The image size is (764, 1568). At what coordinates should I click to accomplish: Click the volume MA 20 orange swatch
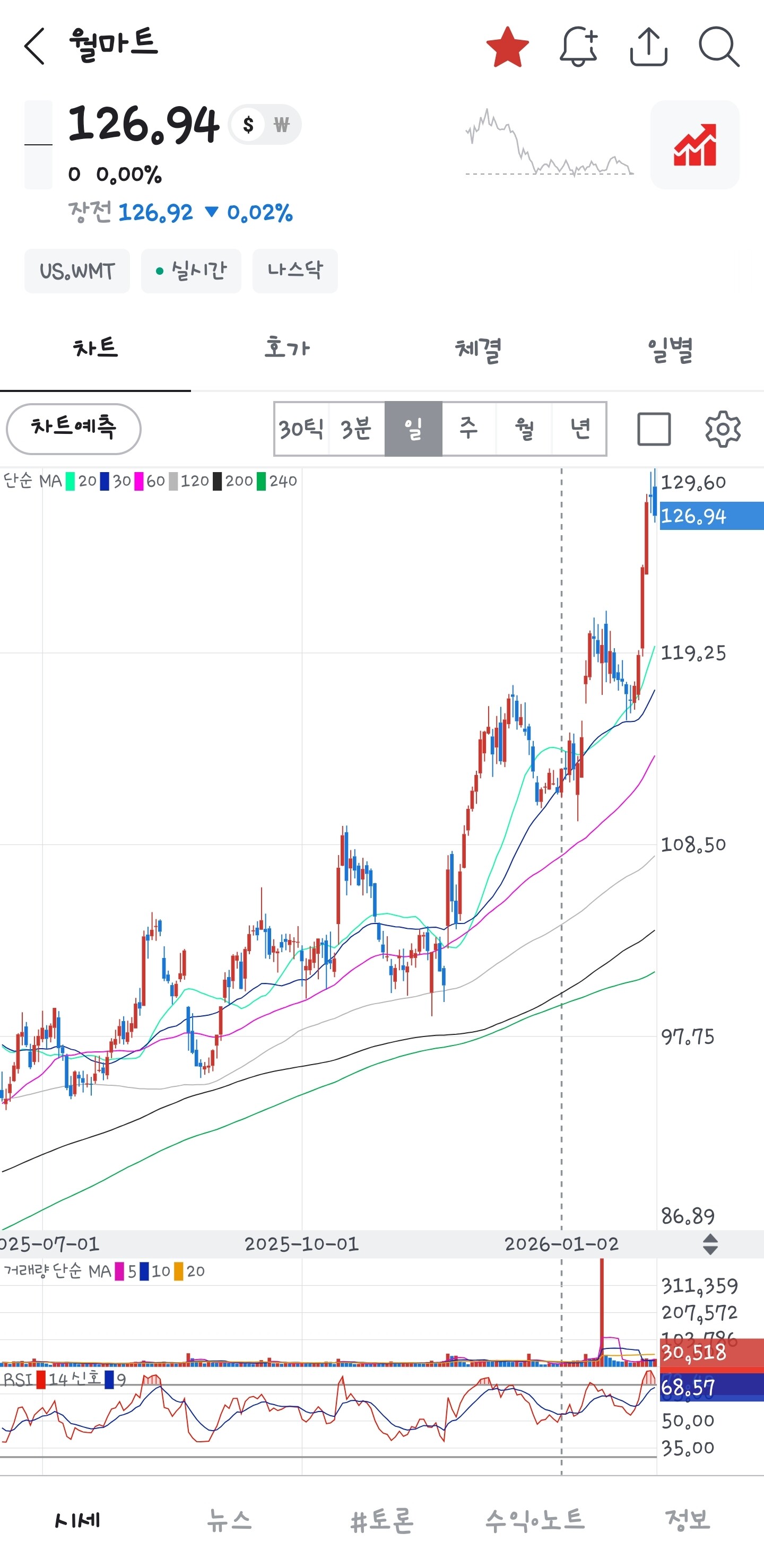178,1271
